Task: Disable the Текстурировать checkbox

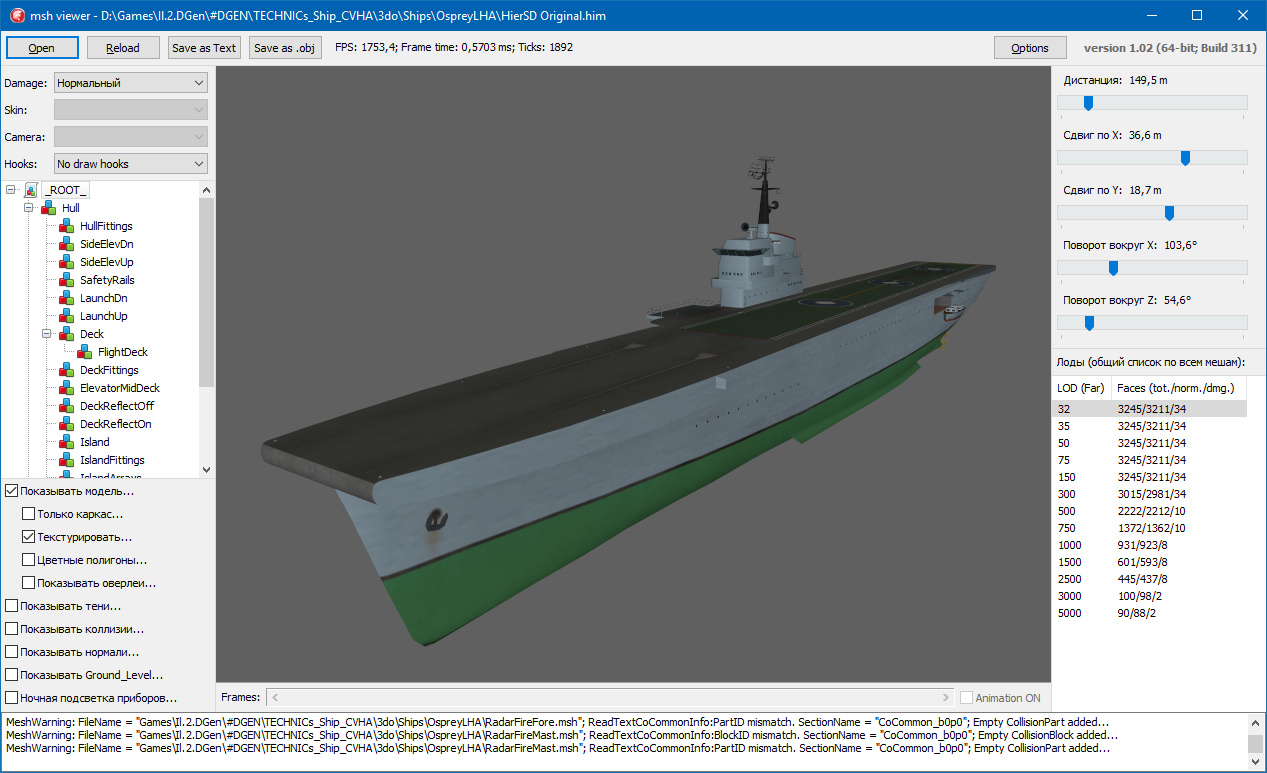Action: pos(29,537)
